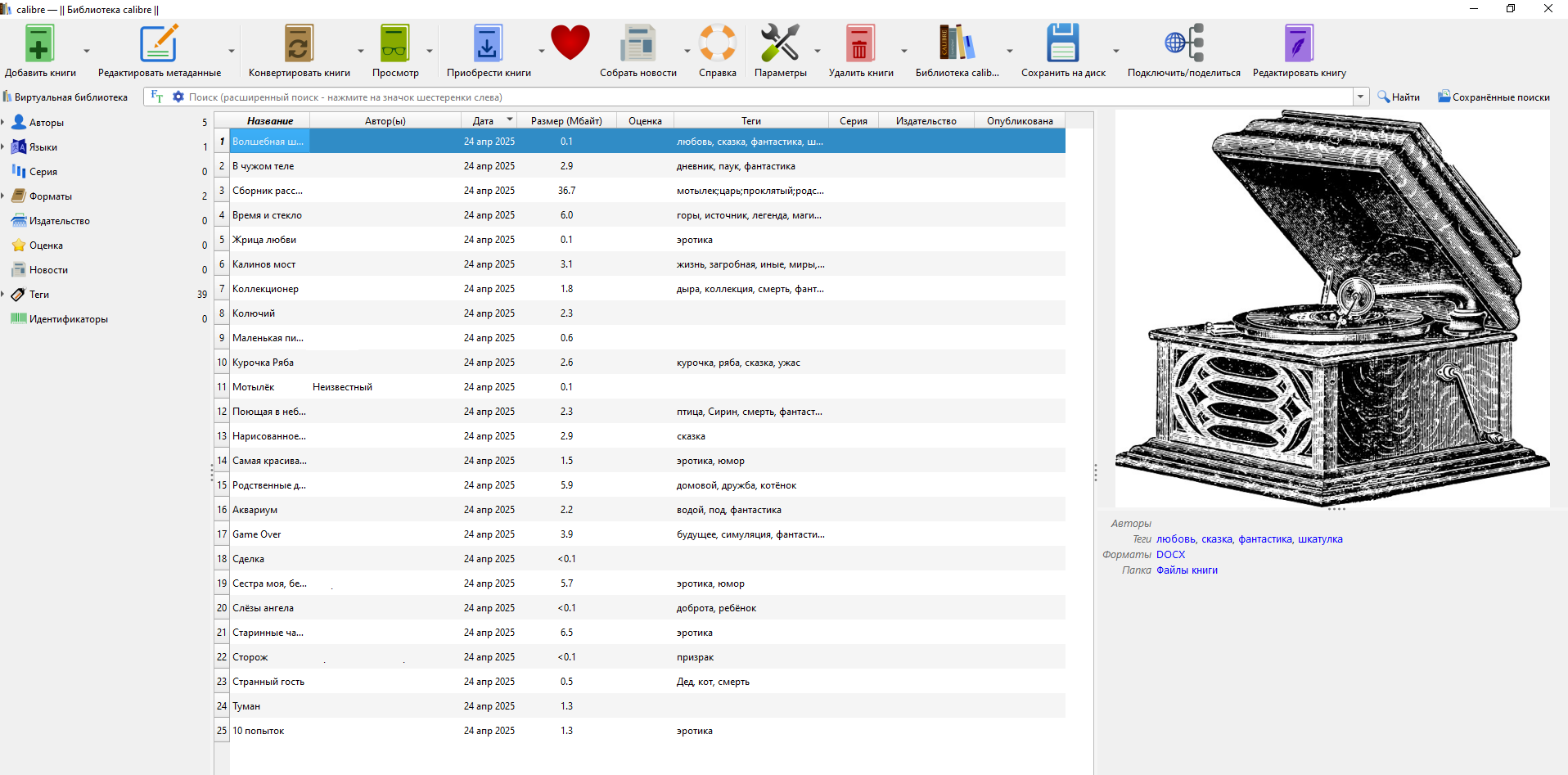The image size is (1568, 775).
Task: Select Publisher (Издательство) category icon
Action: click(19, 220)
